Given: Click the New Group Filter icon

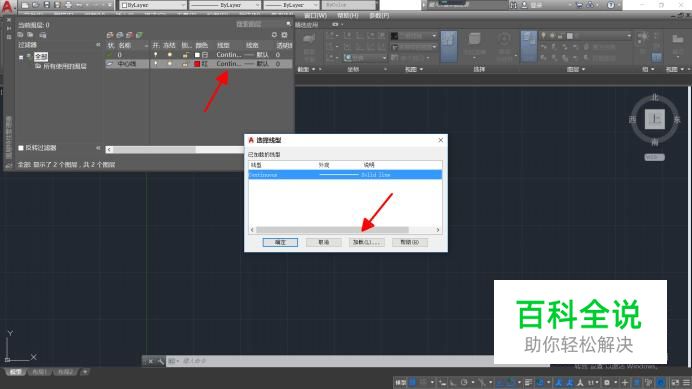Looking at the screenshot, I should point(30,34).
